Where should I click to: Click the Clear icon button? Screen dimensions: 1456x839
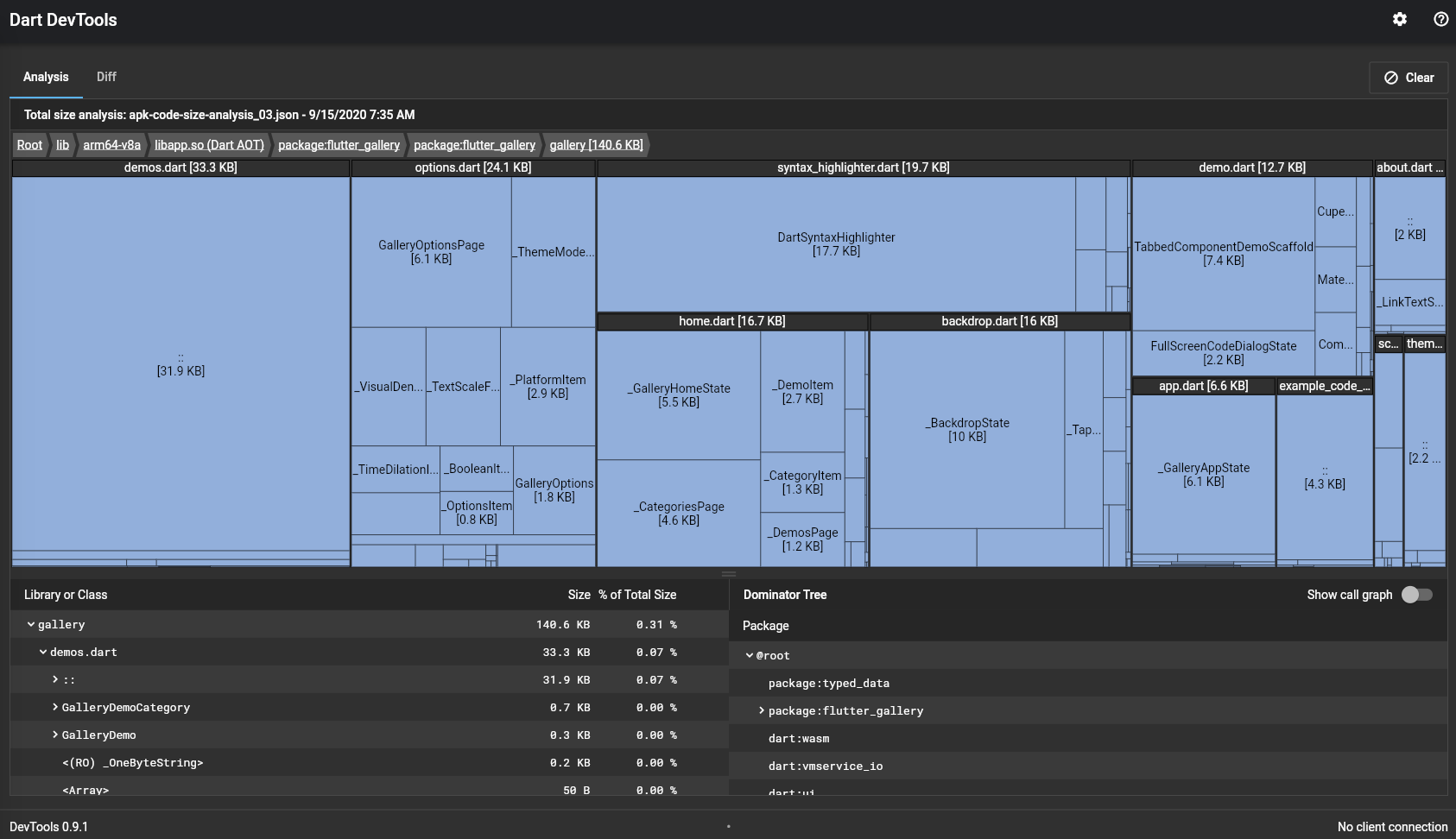point(1409,77)
